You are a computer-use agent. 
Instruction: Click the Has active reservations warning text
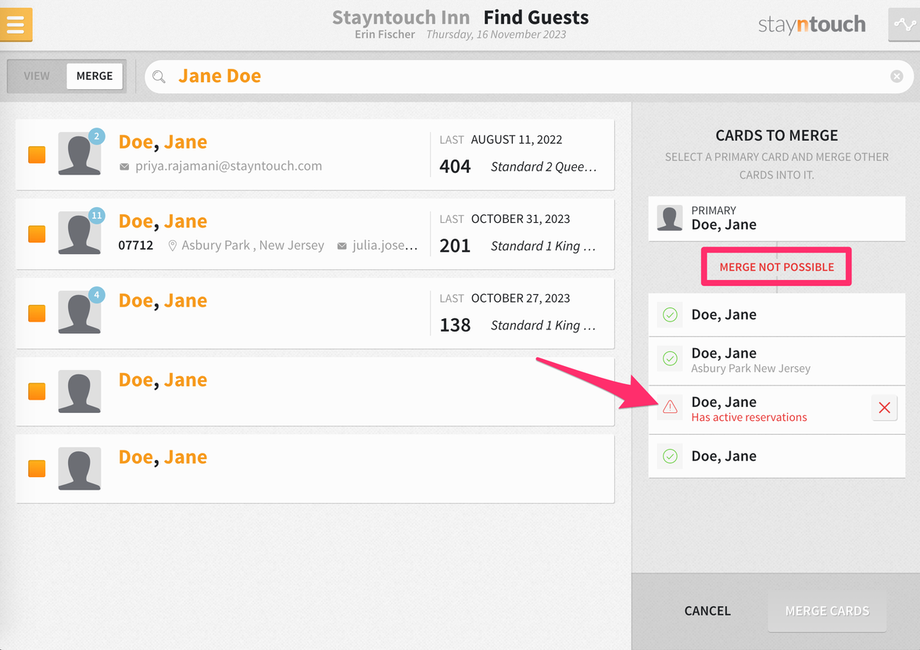click(x=749, y=418)
